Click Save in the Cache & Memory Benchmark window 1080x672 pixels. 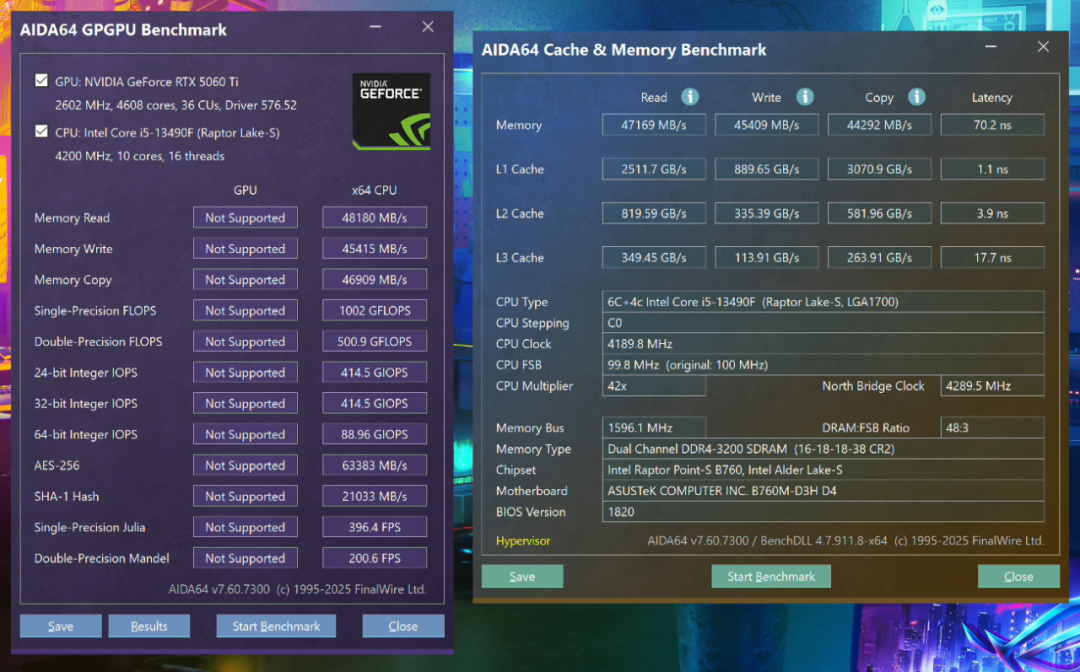pyautogui.click(x=522, y=576)
